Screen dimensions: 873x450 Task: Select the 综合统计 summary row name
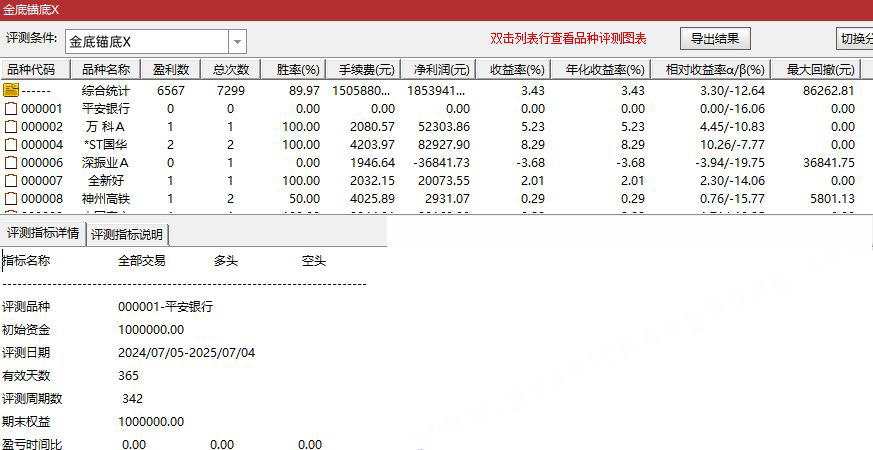pos(106,90)
